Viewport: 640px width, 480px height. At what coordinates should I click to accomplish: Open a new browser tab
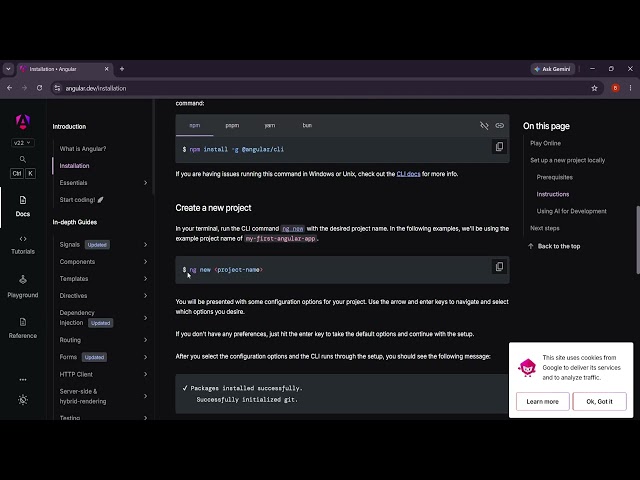(122, 69)
